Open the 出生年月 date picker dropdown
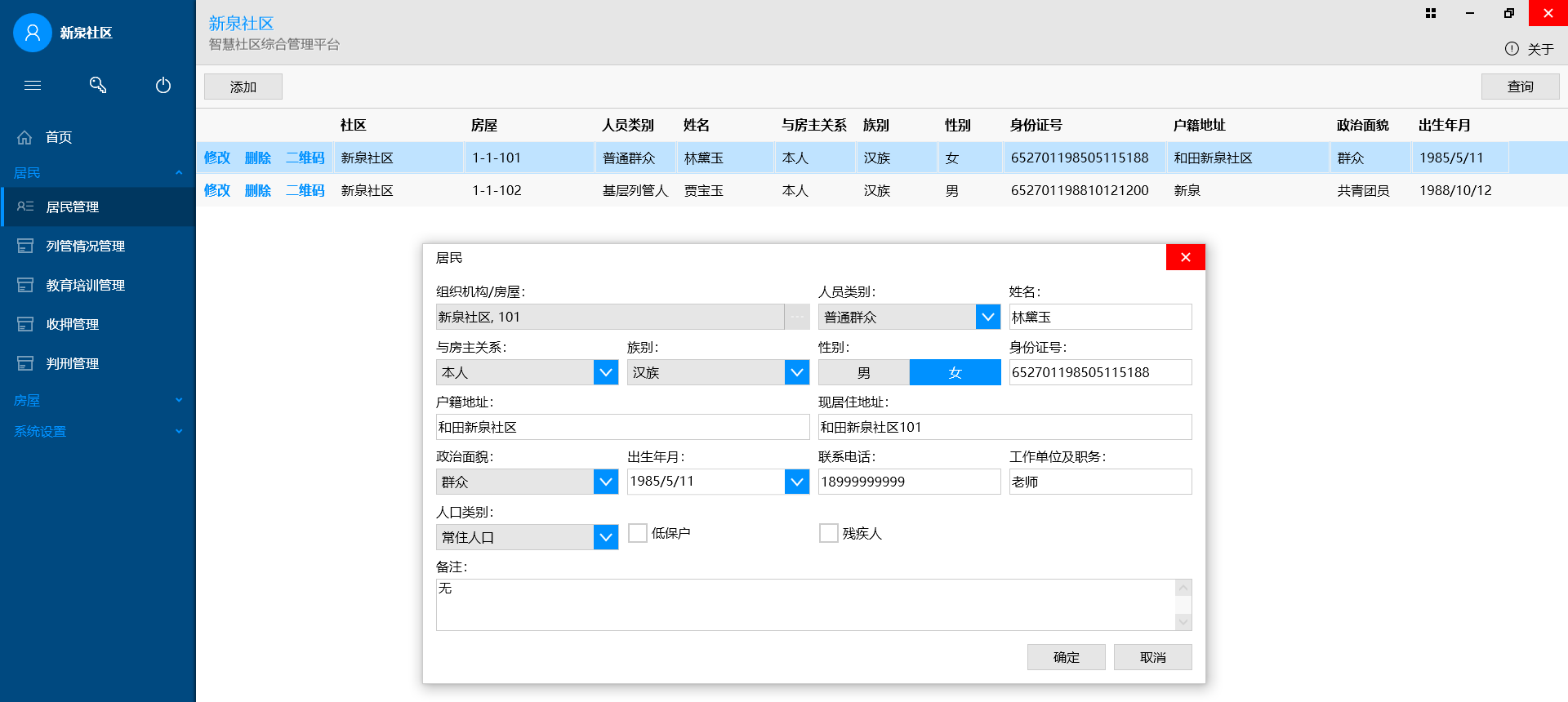The height and width of the screenshot is (702, 1568). pos(797,482)
